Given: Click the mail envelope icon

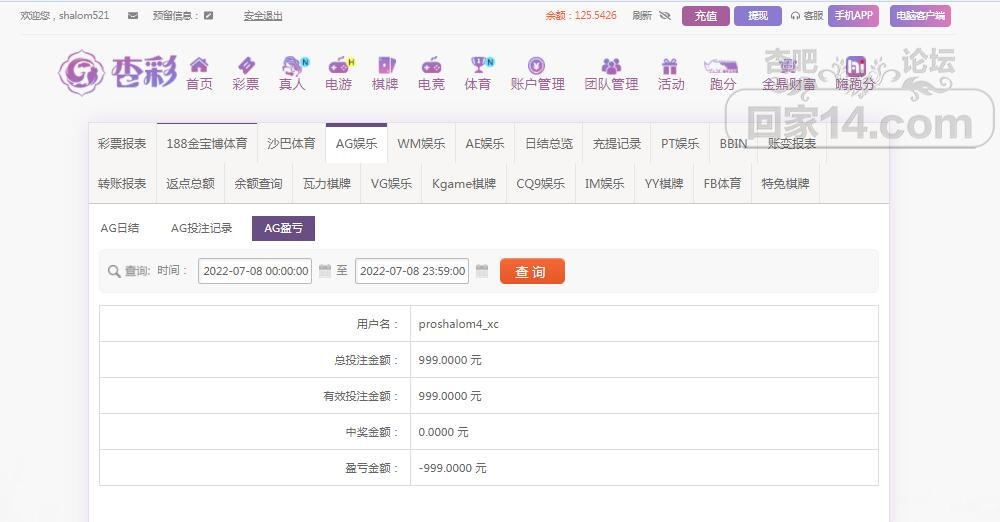Looking at the screenshot, I should 133,16.
